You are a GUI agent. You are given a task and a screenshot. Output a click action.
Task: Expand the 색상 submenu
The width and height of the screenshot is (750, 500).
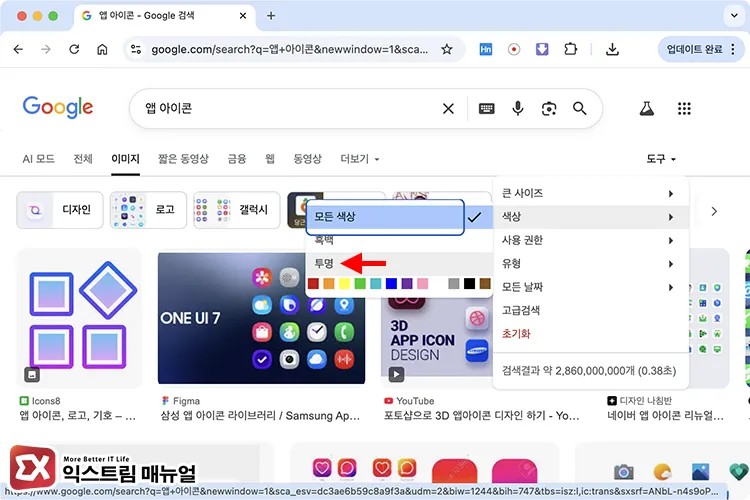(591, 217)
